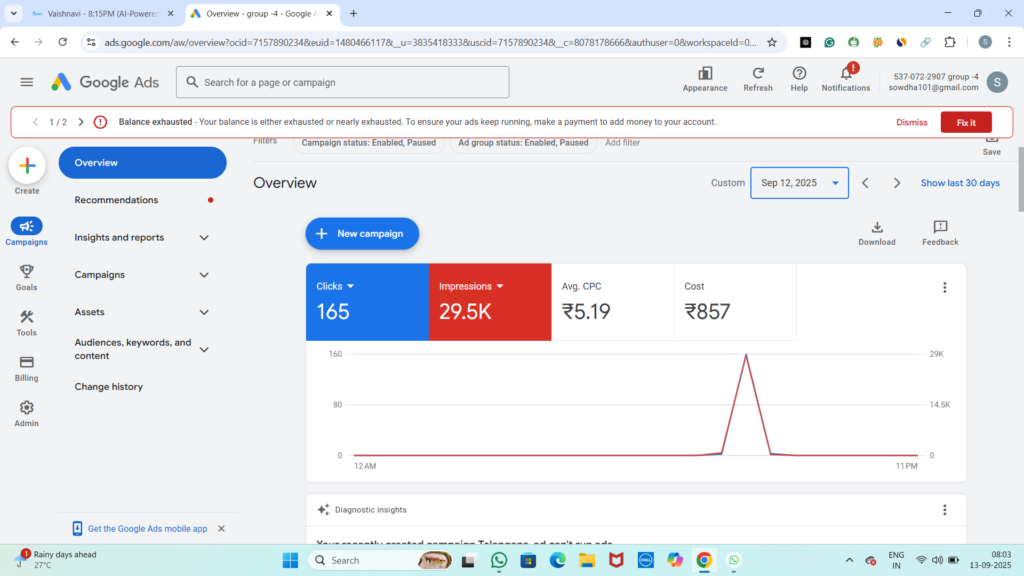This screenshot has height=576, width=1024.
Task: Click the Campaign status filter chip
Action: click(368, 142)
